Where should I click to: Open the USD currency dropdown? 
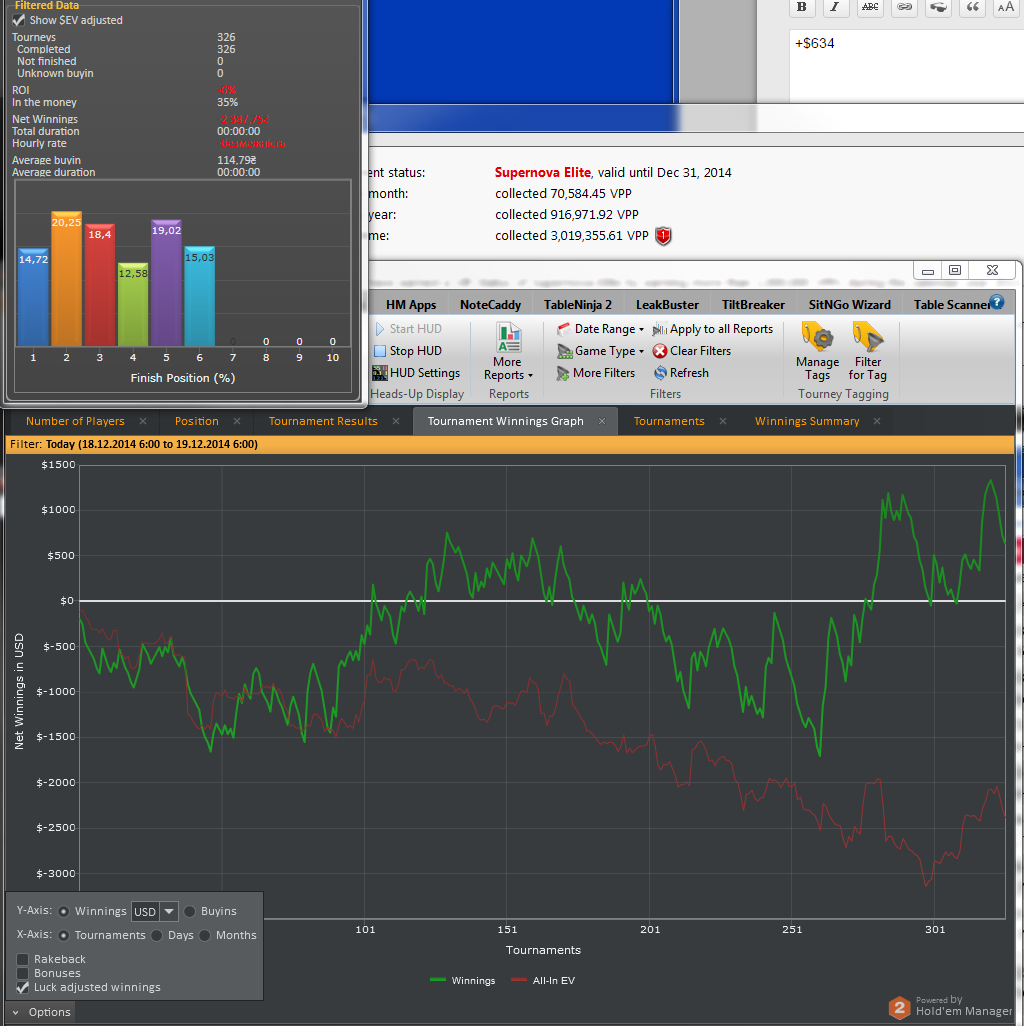tap(169, 911)
